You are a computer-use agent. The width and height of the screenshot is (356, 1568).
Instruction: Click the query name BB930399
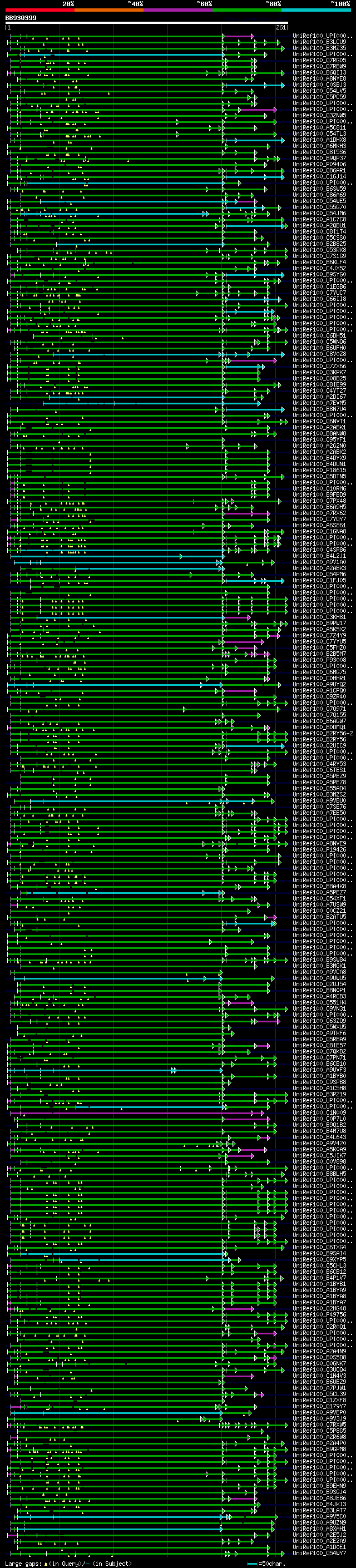point(21,18)
